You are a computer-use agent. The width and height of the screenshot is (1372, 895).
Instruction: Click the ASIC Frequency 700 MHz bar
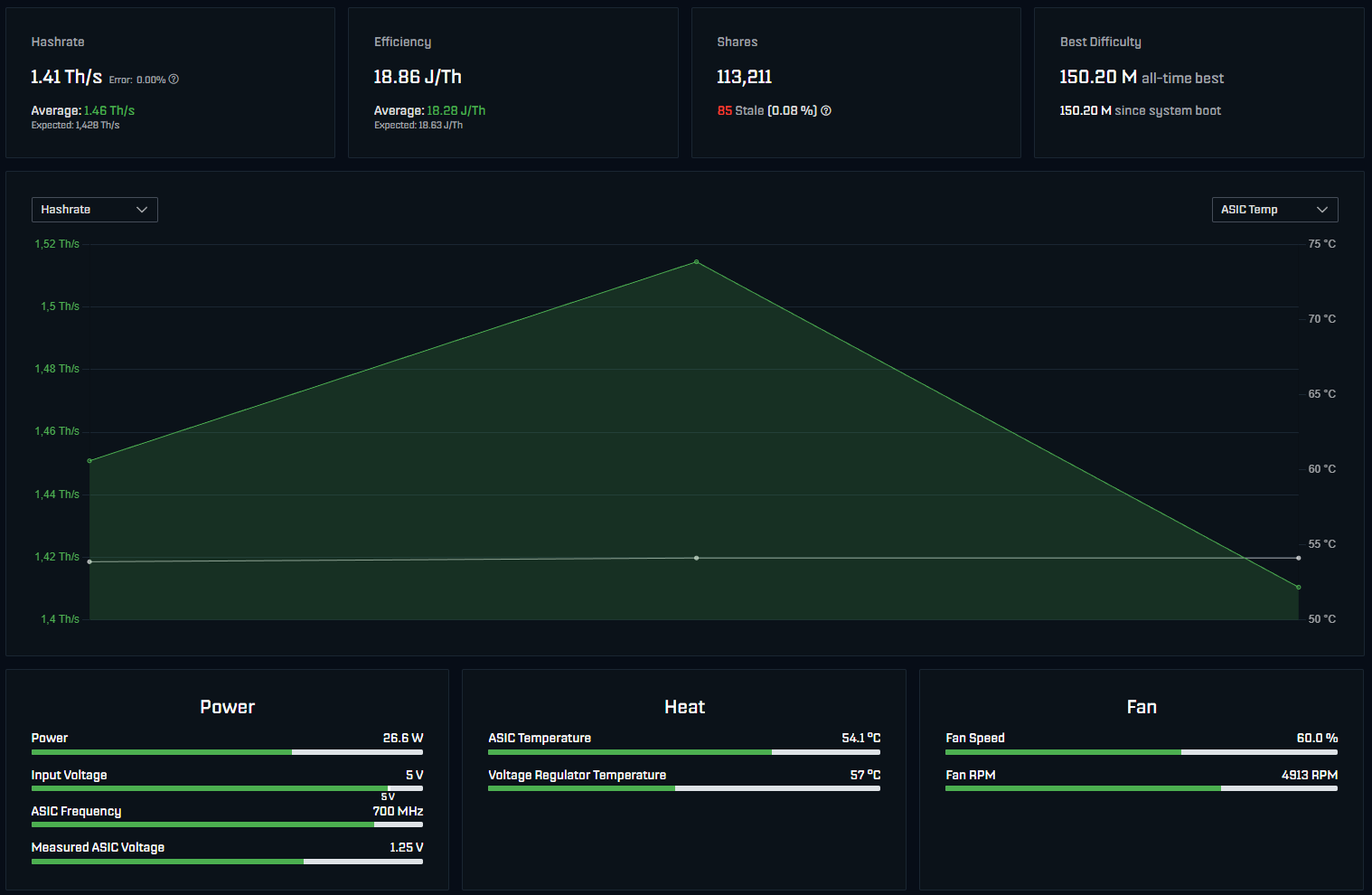pos(227,824)
